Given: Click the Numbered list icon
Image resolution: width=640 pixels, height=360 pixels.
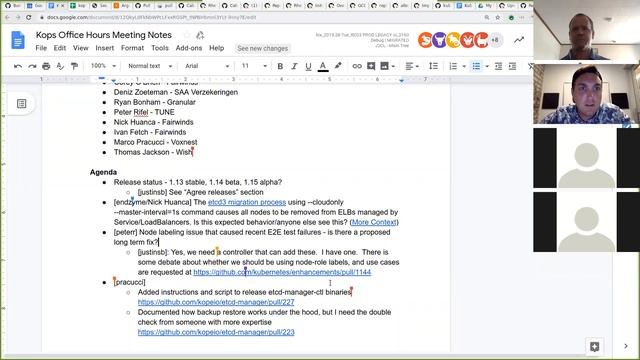Looking at the screenshot, I should click(x=453, y=66).
